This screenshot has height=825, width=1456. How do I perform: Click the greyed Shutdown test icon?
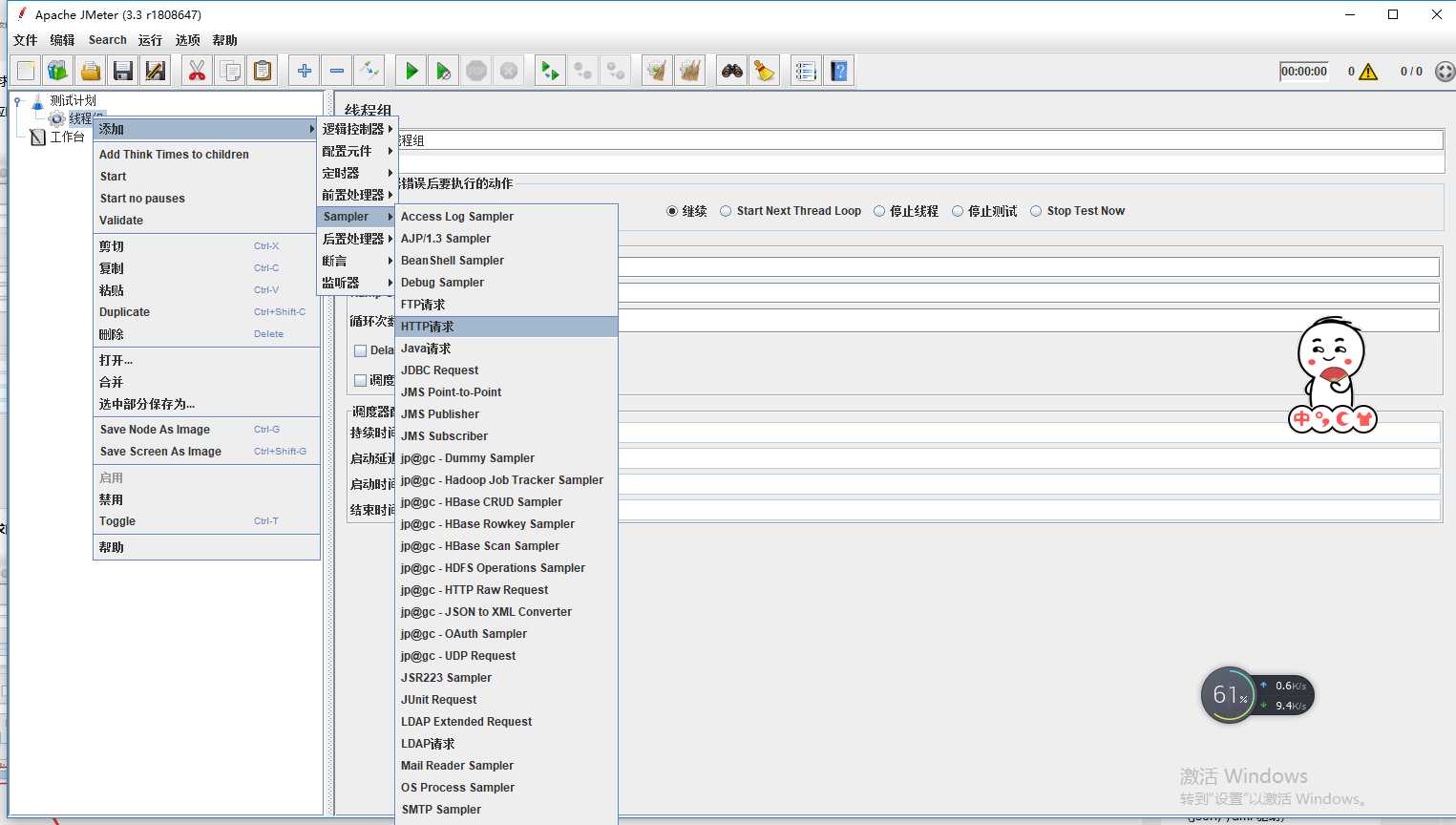pyautogui.click(x=509, y=71)
